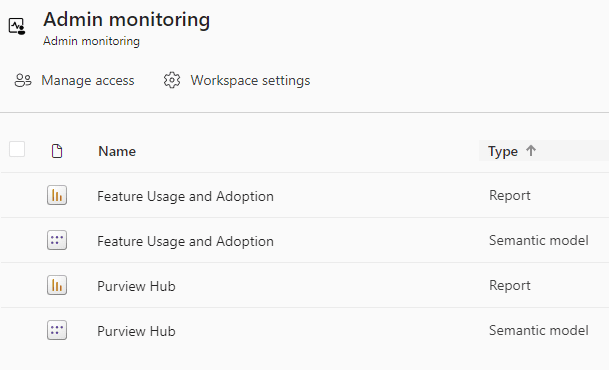Sort the list by the Type column
This screenshot has height=370, width=609.
[x=503, y=151]
